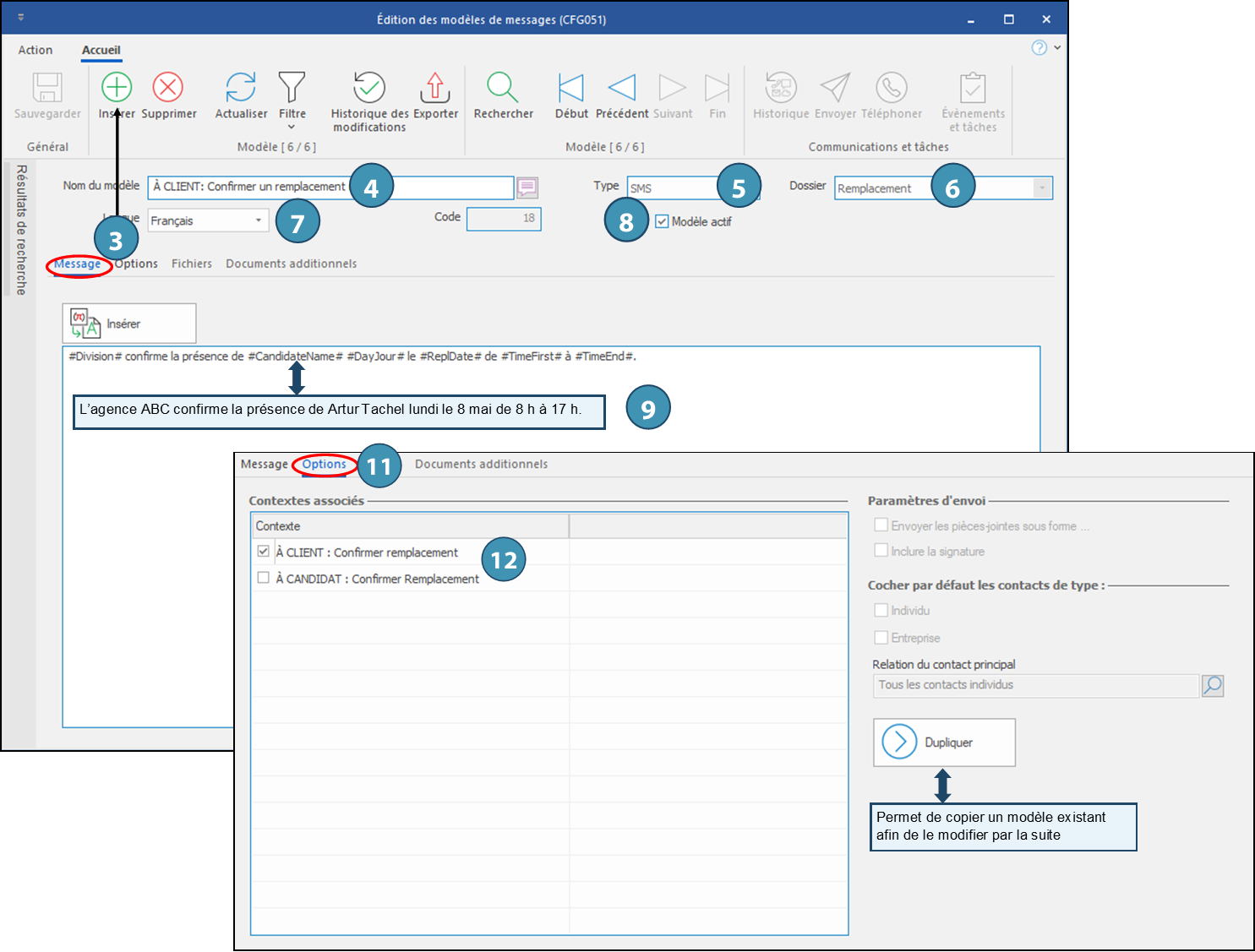
Task: Toggle À CLIENT : Confirmer remplacement checkbox
Action: click(264, 552)
